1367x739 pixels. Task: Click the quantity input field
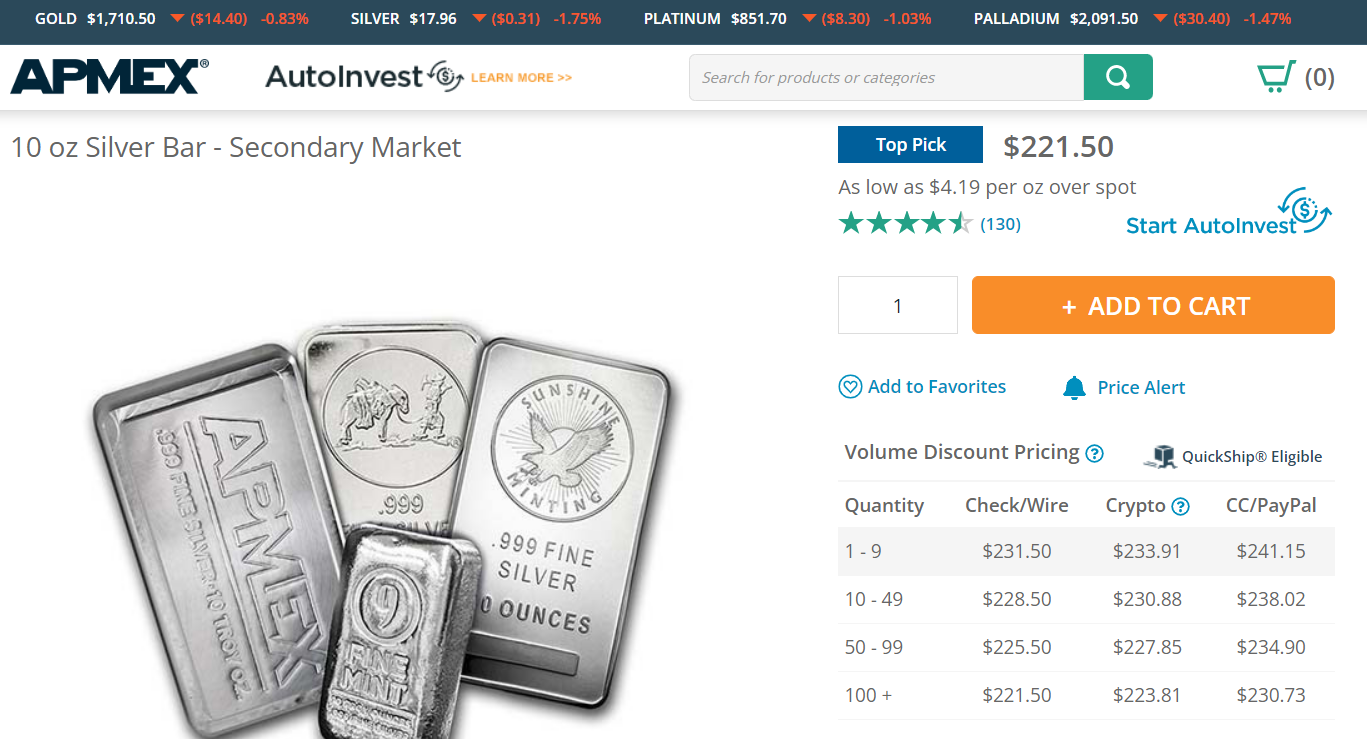click(x=897, y=305)
